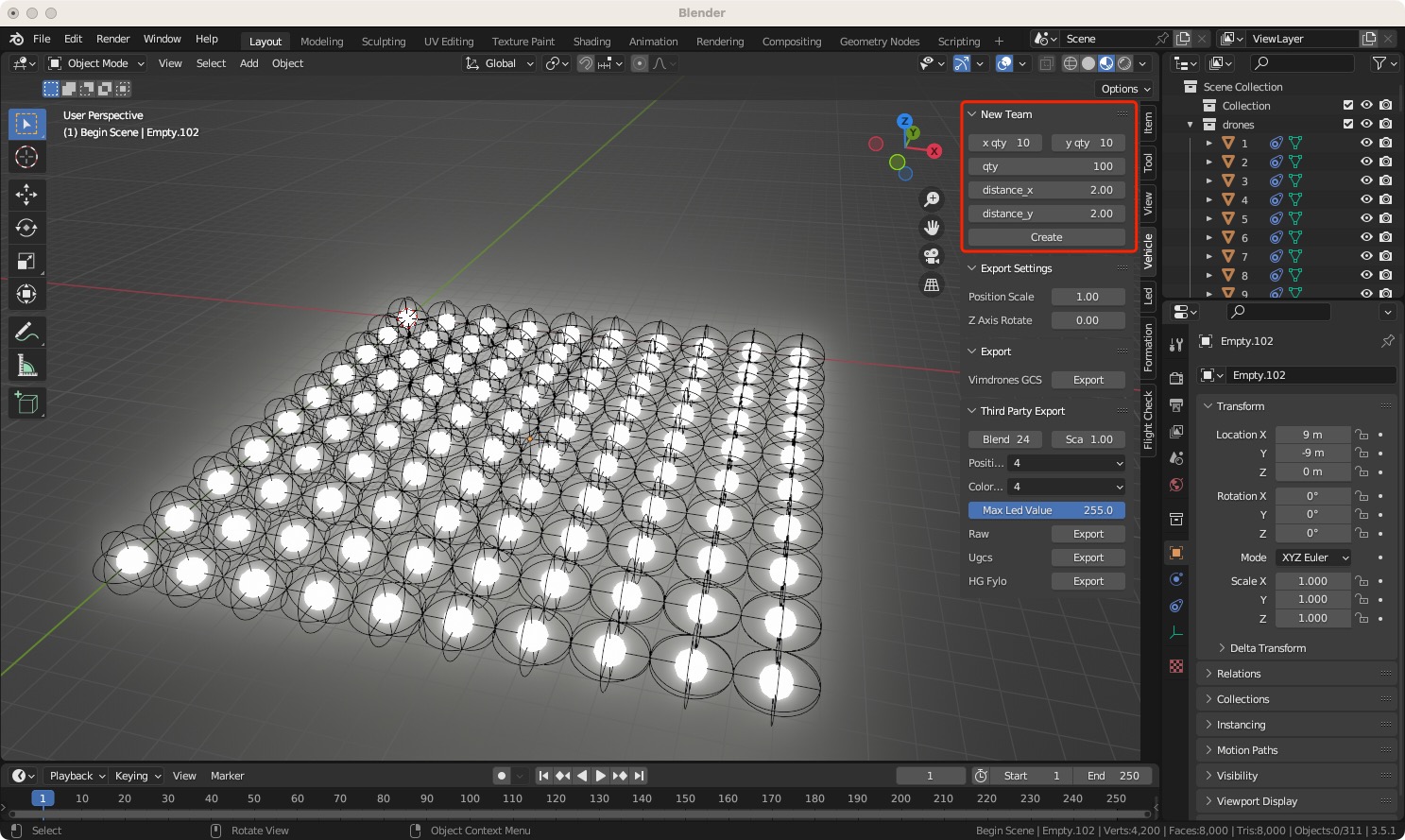1405x840 pixels.
Task: Open the Tool properties tab icon
Action: point(1176,345)
